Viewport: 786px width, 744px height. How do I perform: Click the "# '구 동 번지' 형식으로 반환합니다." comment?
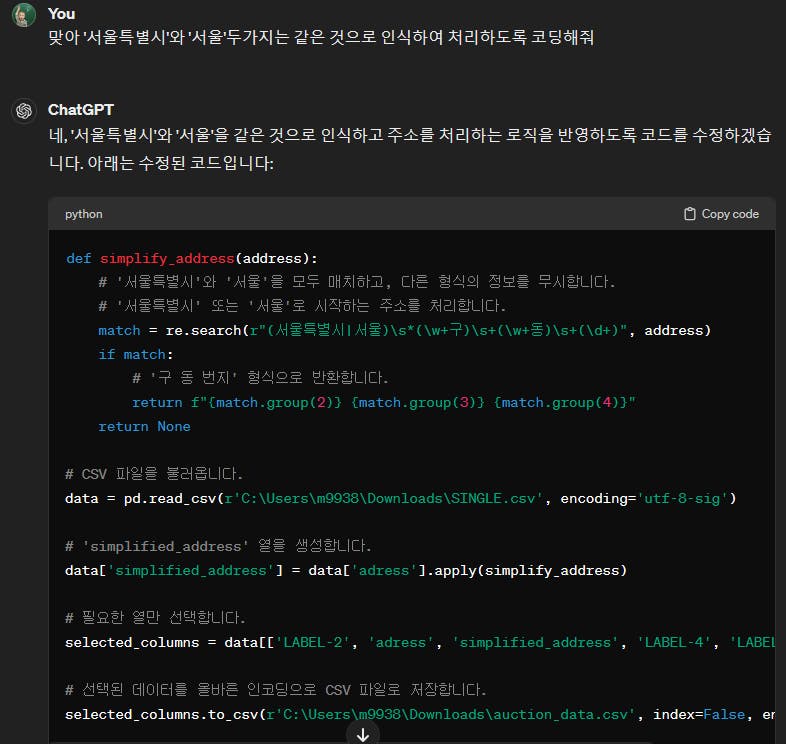tap(260, 378)
